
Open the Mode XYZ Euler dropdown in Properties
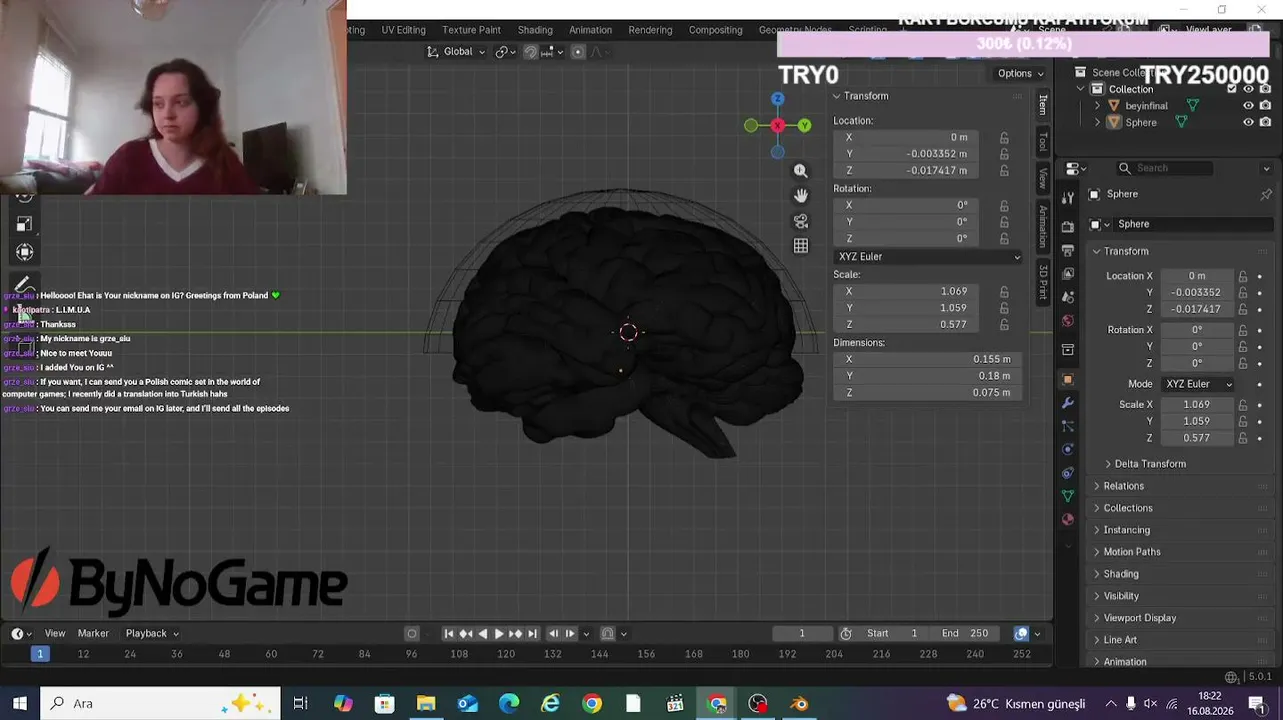coord(1198,384)
